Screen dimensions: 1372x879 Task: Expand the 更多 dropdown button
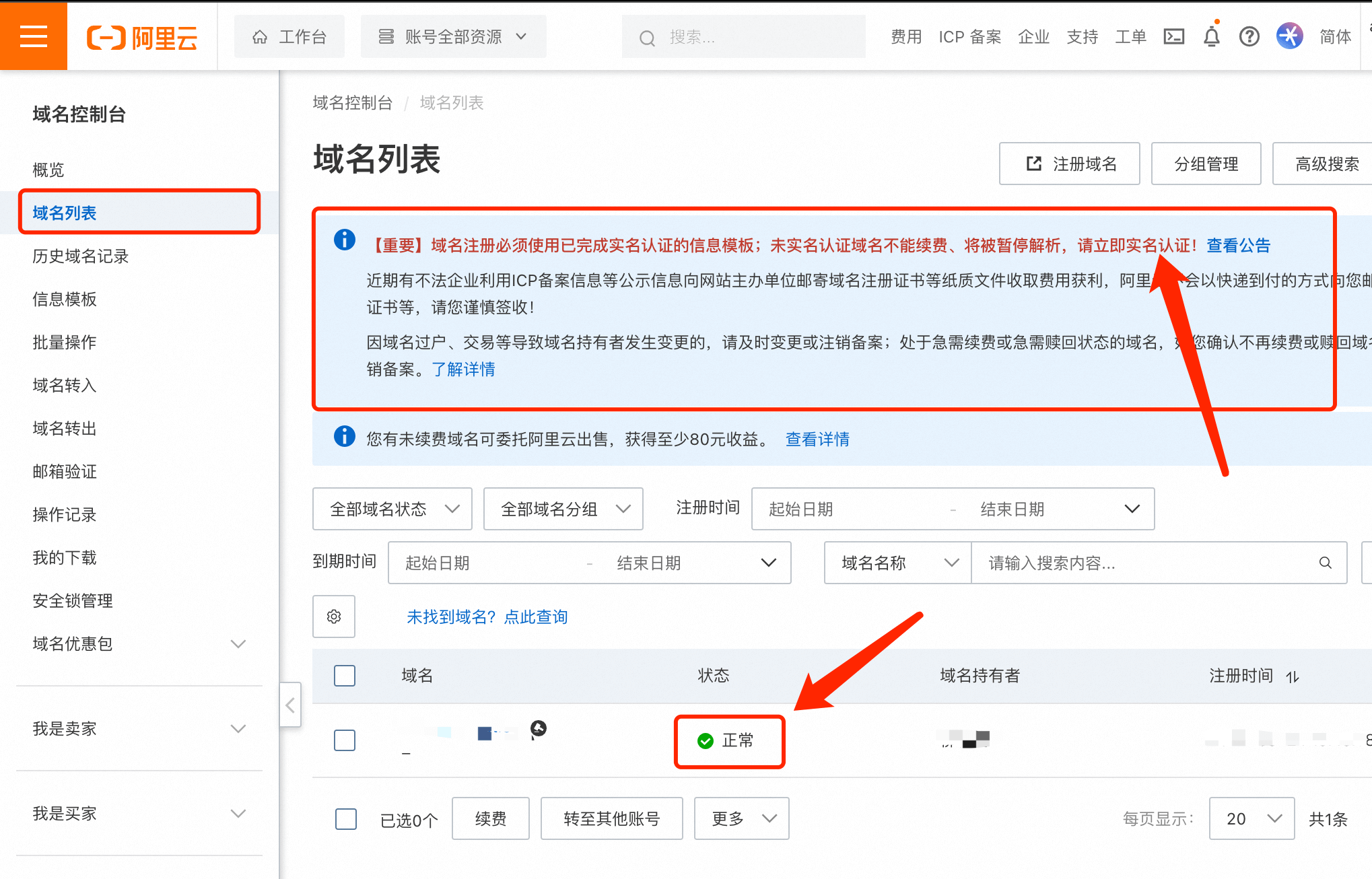pyautogui.click(x=742, y=818)
